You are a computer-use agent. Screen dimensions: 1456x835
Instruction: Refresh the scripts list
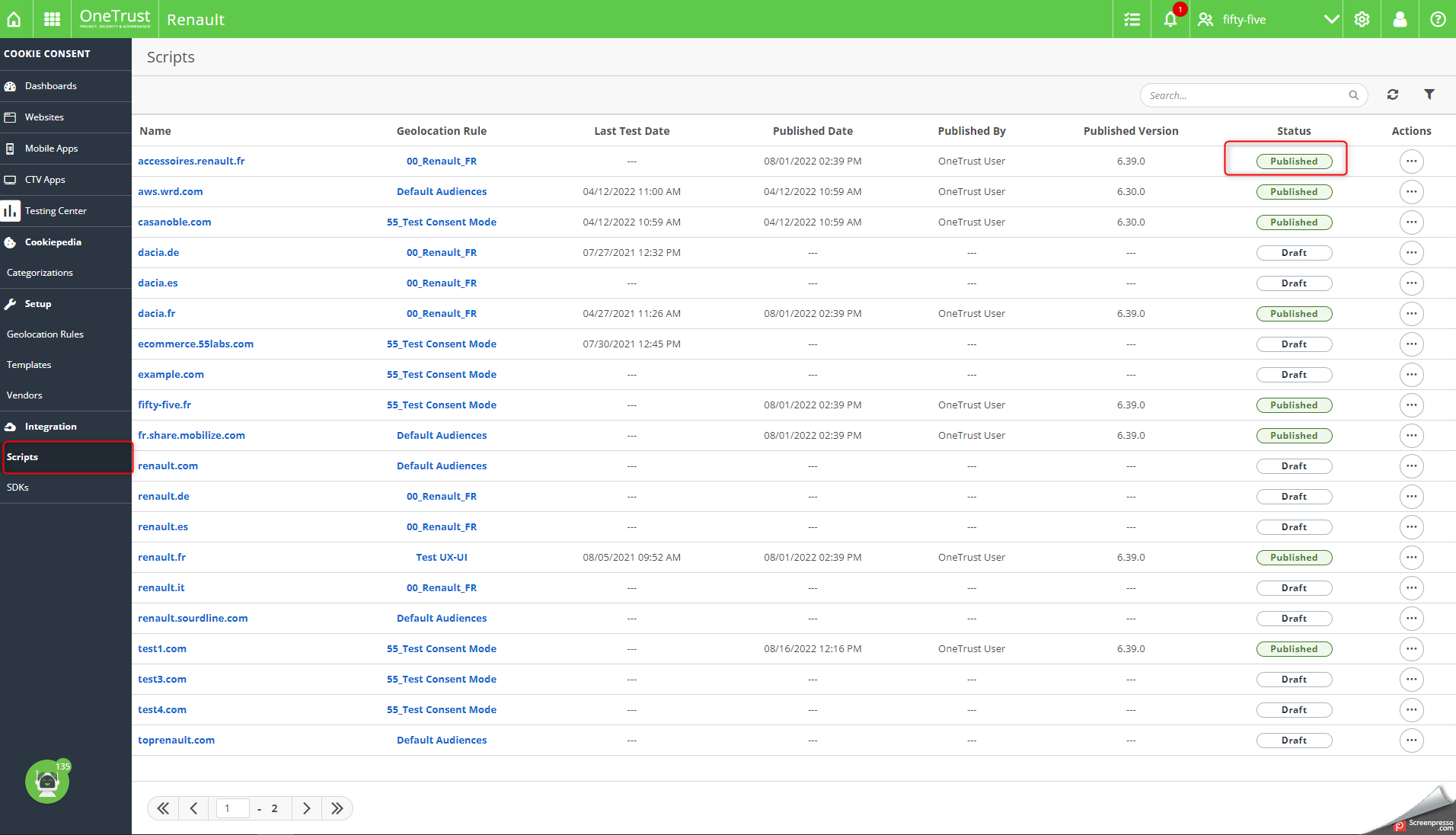(x=1393, y=94)
